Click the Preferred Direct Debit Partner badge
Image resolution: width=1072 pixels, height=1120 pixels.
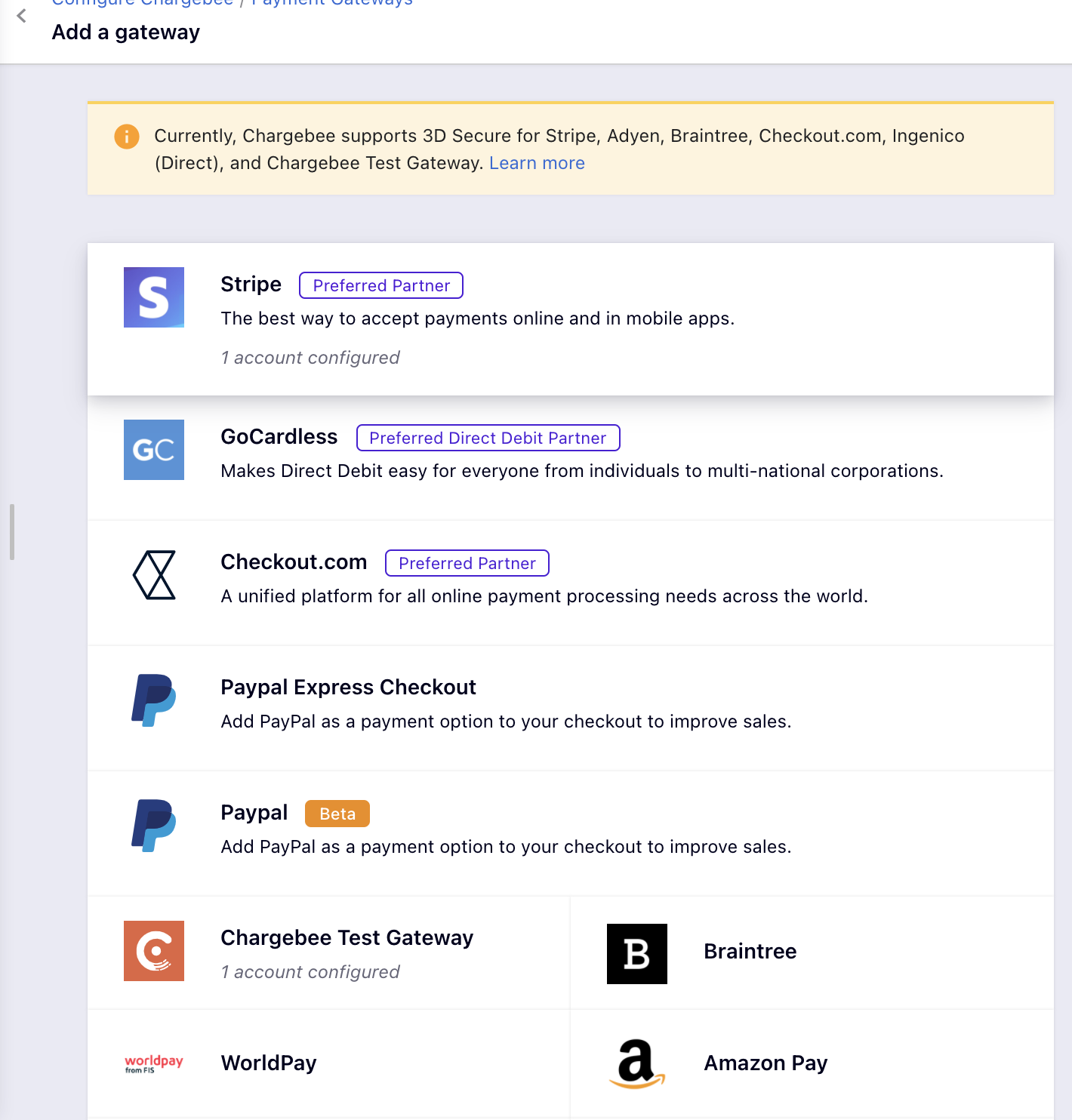488,438
